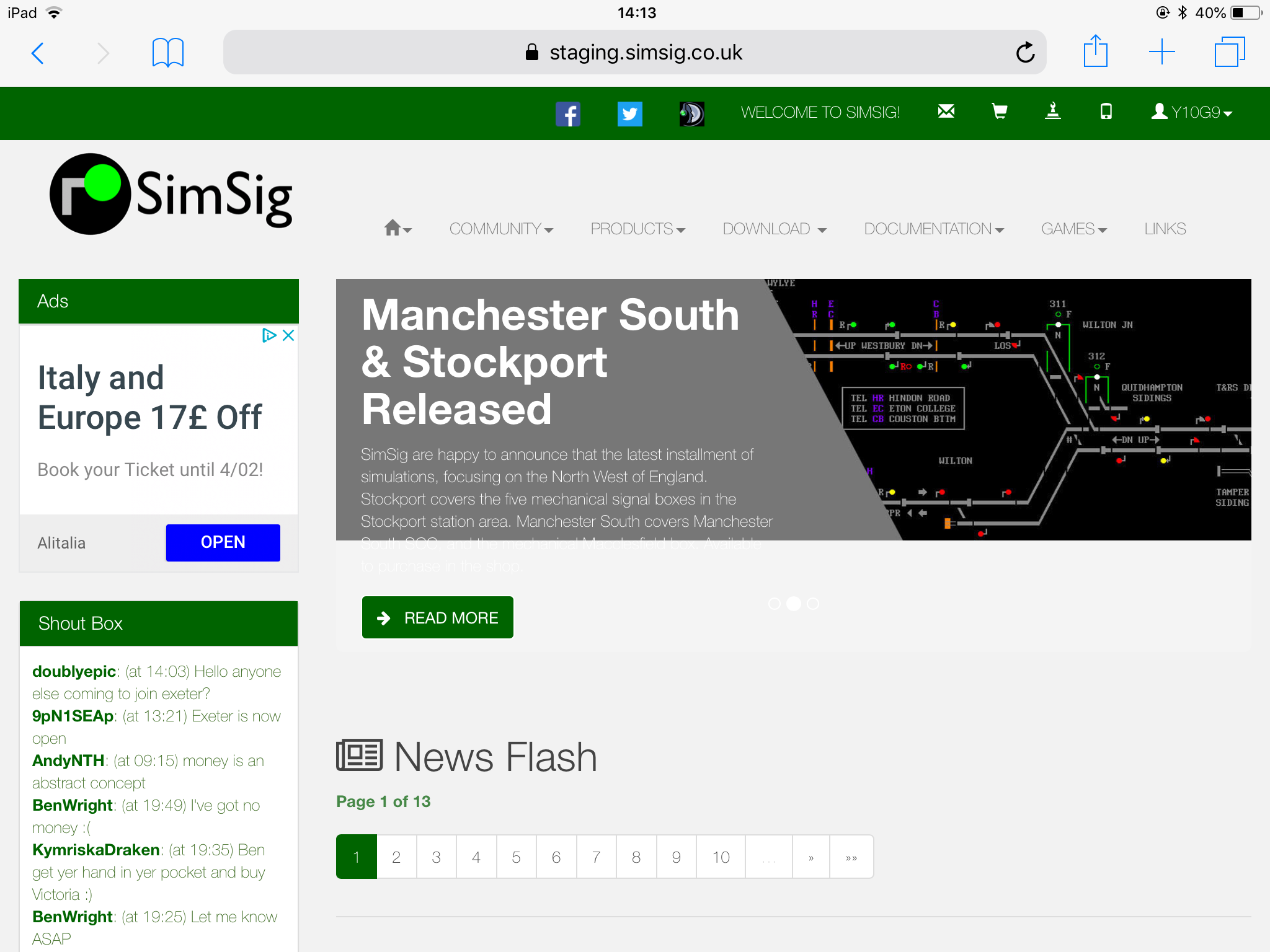Select the third carousel slide dot
1270x952 pixels.
click(x=813, y=604)
